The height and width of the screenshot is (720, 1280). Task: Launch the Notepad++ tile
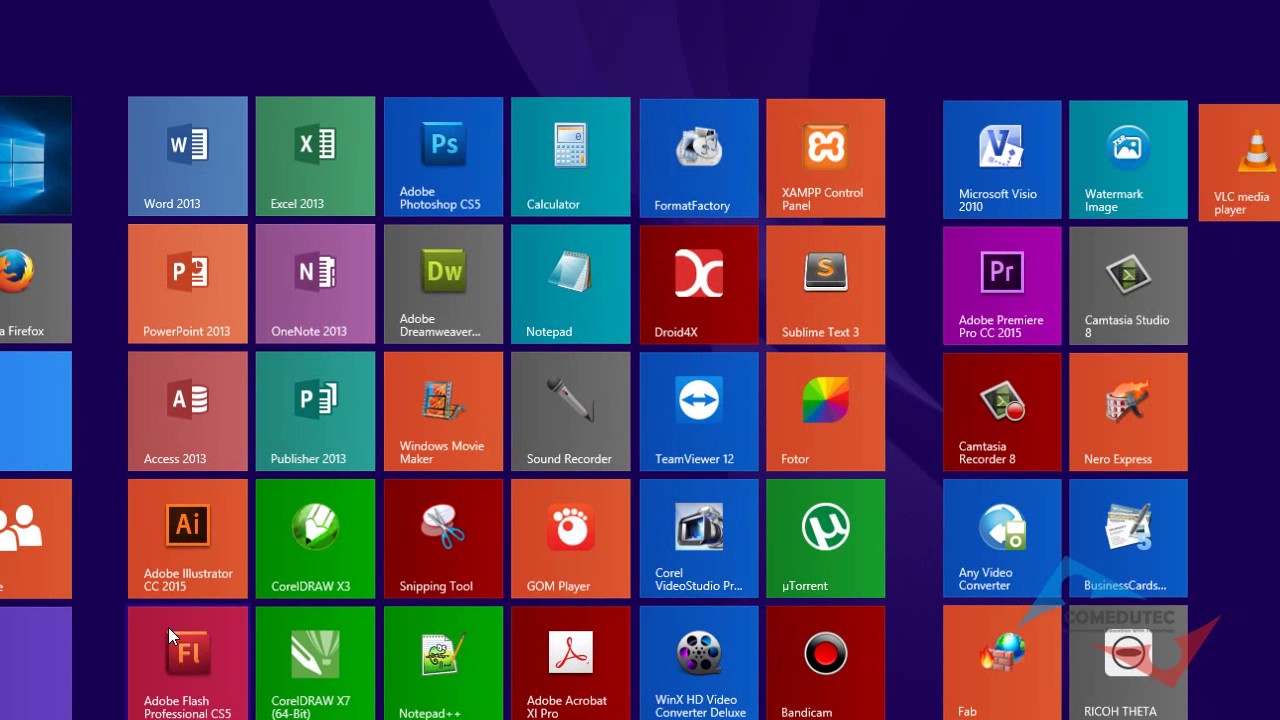click(443, 663)
